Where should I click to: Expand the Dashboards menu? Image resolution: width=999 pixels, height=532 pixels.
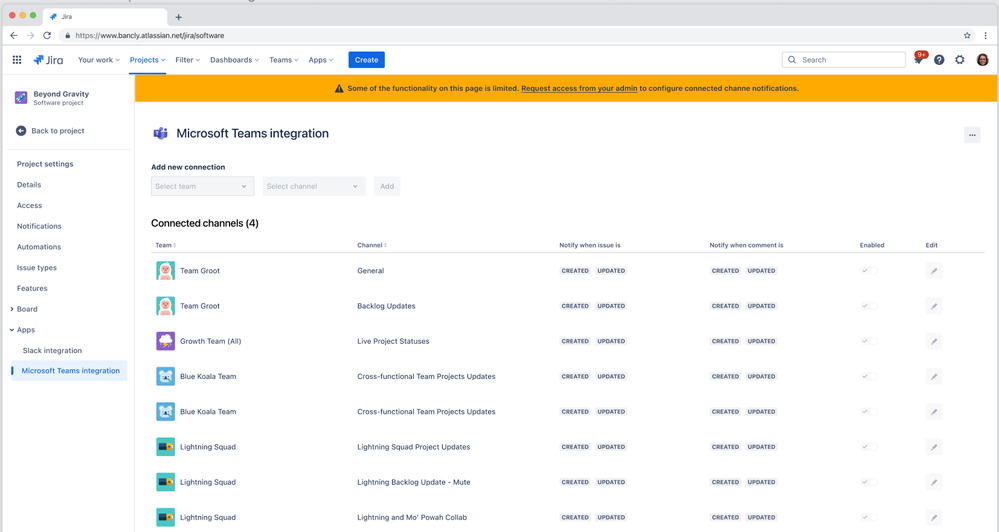(234, 60)
